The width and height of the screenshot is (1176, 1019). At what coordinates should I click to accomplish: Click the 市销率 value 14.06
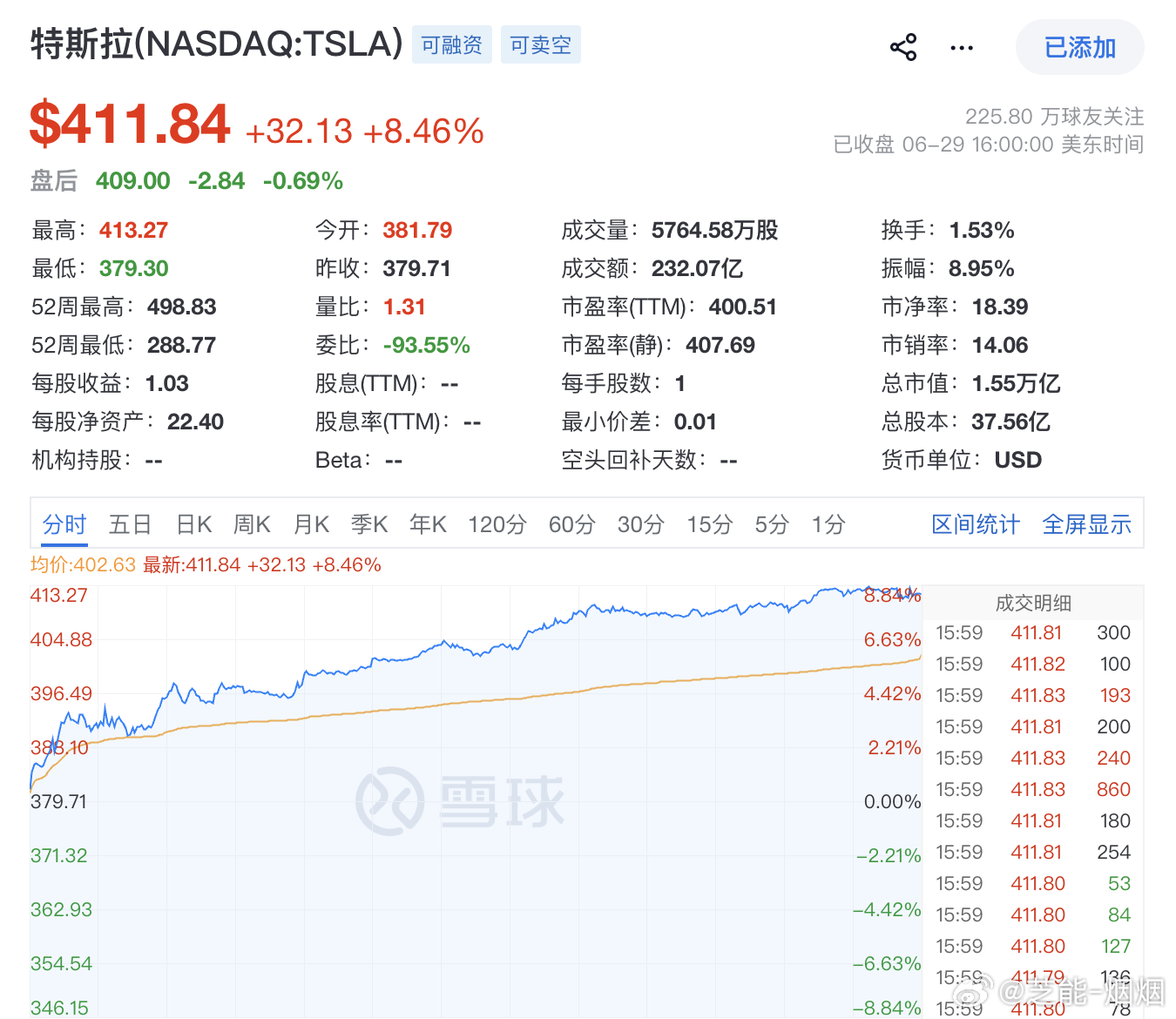tap(1000, 346)
